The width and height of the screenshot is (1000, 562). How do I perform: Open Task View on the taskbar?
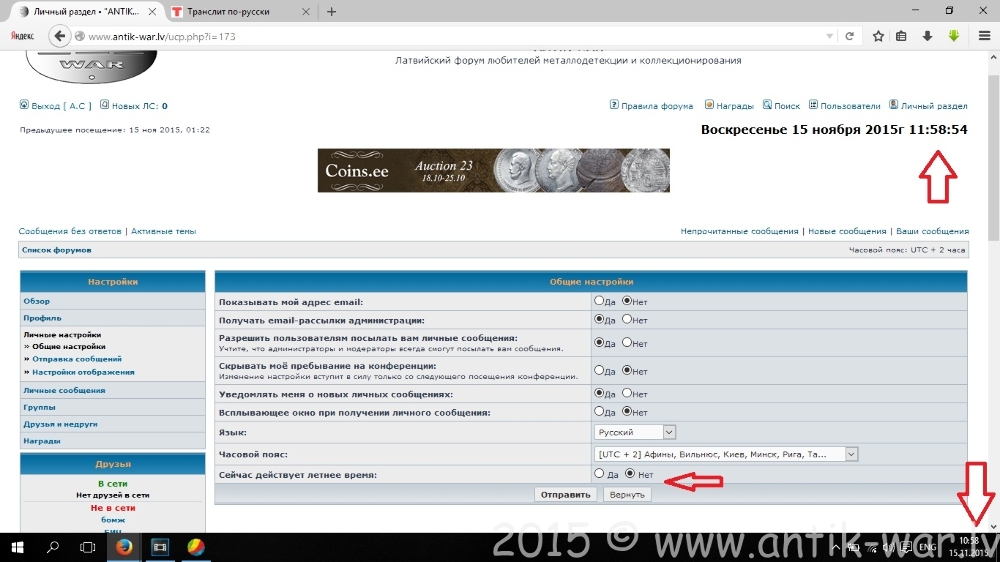(87, 547)
